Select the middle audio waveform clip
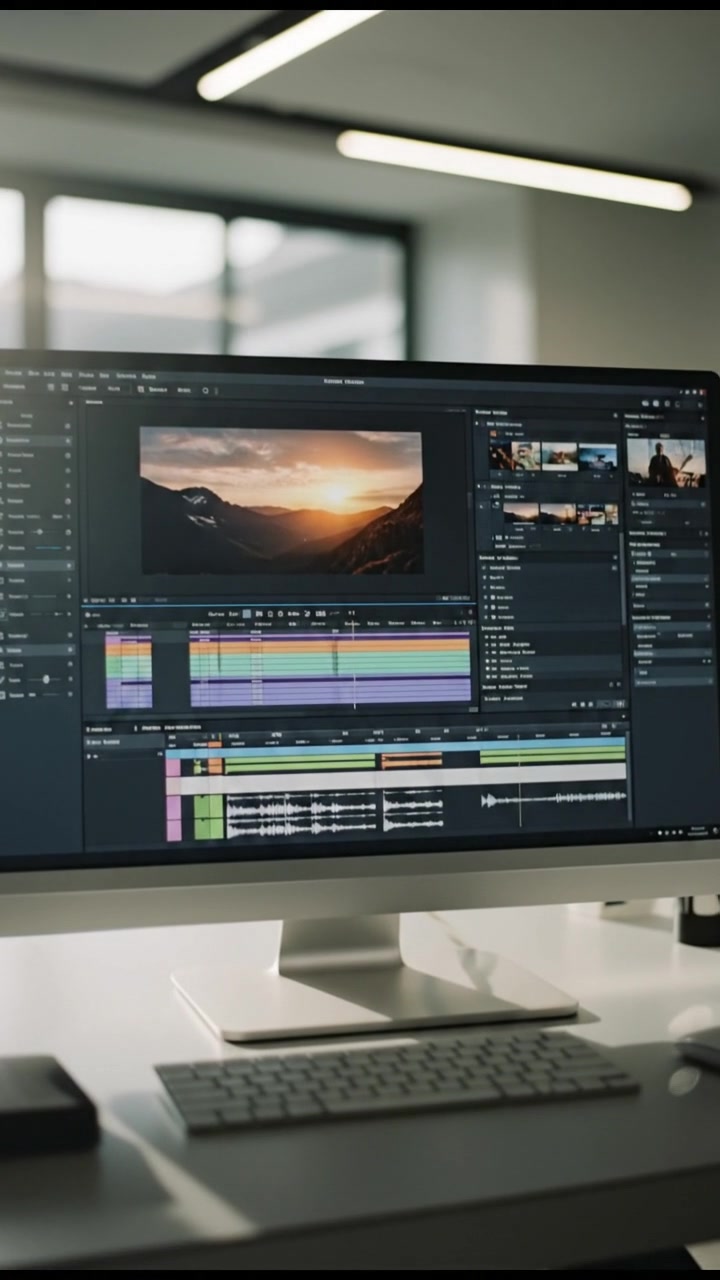The height and width of the screenshot is (1280, 720). pyautogui.click(x=412, y=810)
